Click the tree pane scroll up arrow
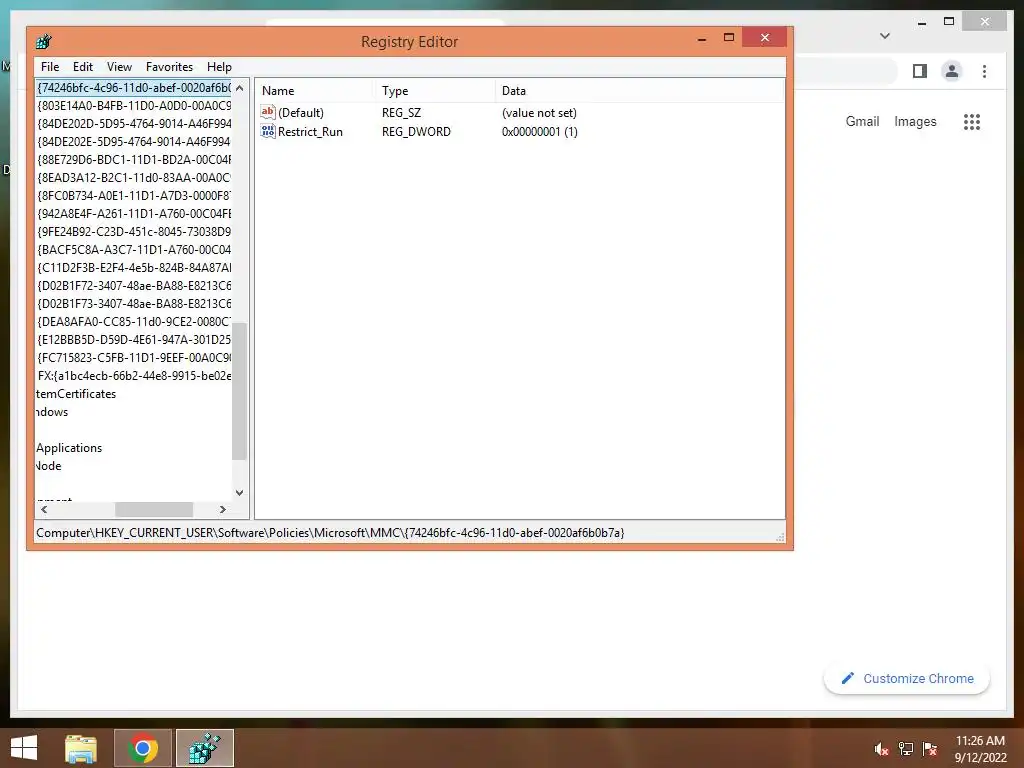The image size is (1024, 768). click(240, 88)
